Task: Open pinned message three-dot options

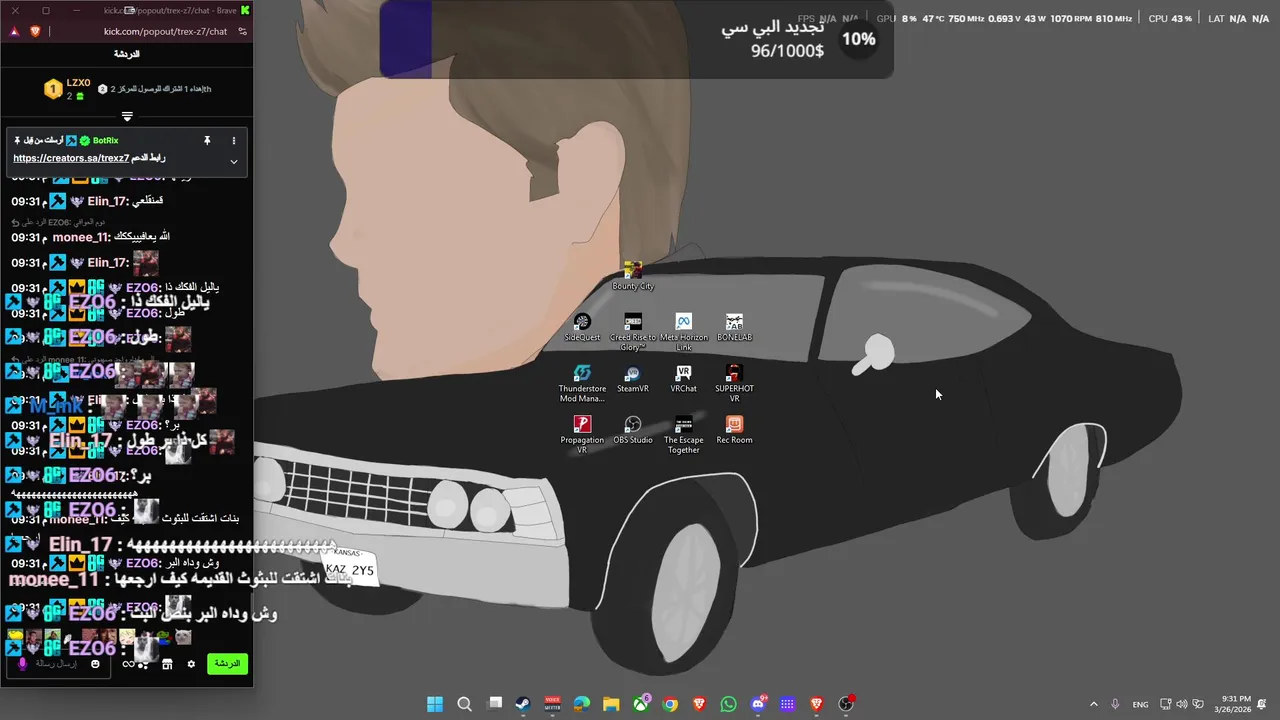Action: [x=234, y=141]
